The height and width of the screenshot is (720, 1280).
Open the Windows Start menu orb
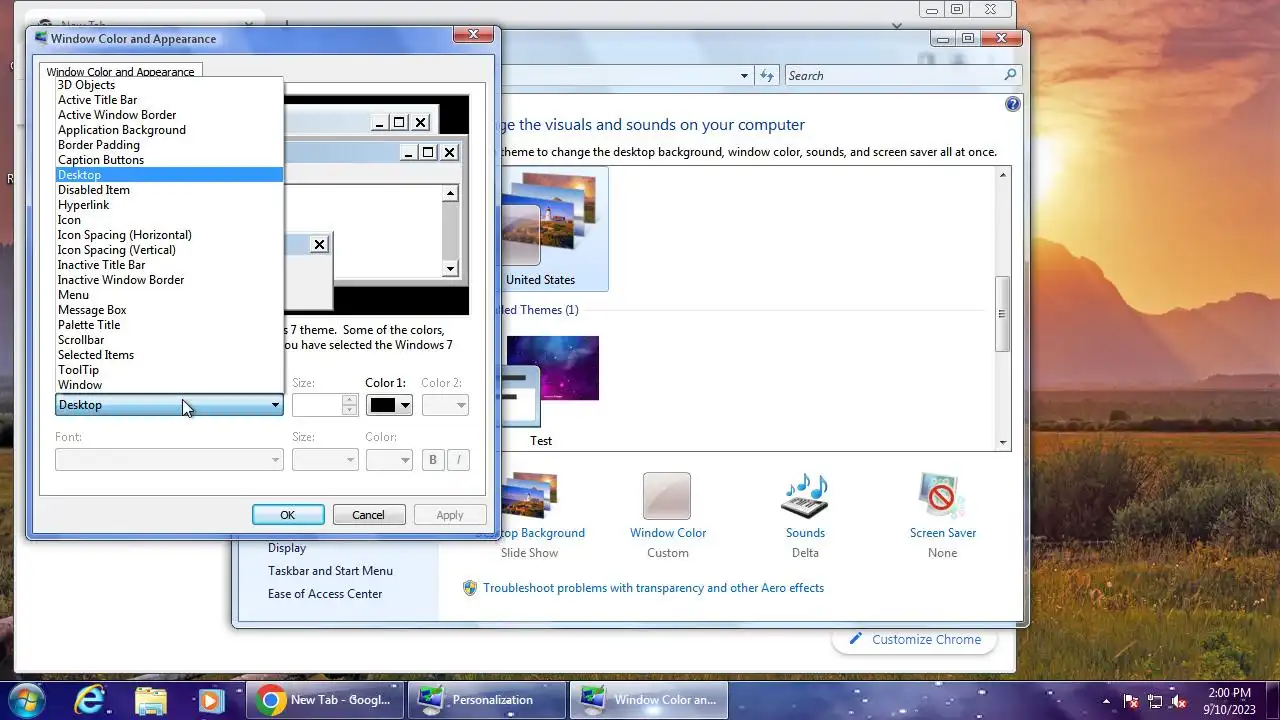click(x=27, y=699)
